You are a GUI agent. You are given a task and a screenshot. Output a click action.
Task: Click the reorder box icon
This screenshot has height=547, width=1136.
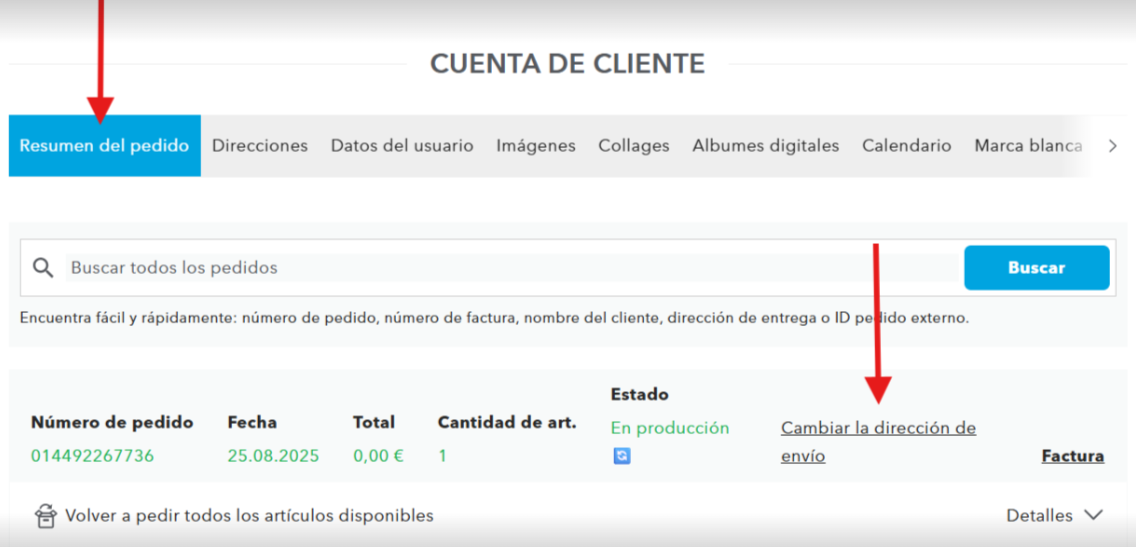tap(45, 516)
